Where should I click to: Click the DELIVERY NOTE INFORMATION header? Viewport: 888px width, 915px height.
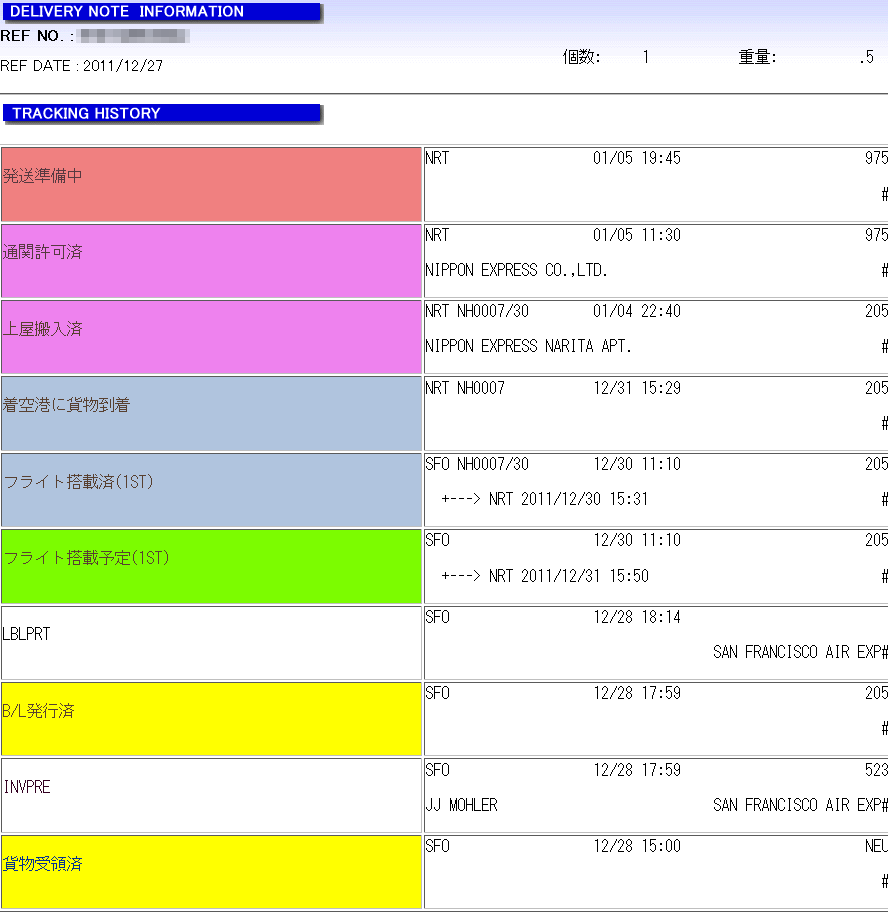[x=127, y=12]
